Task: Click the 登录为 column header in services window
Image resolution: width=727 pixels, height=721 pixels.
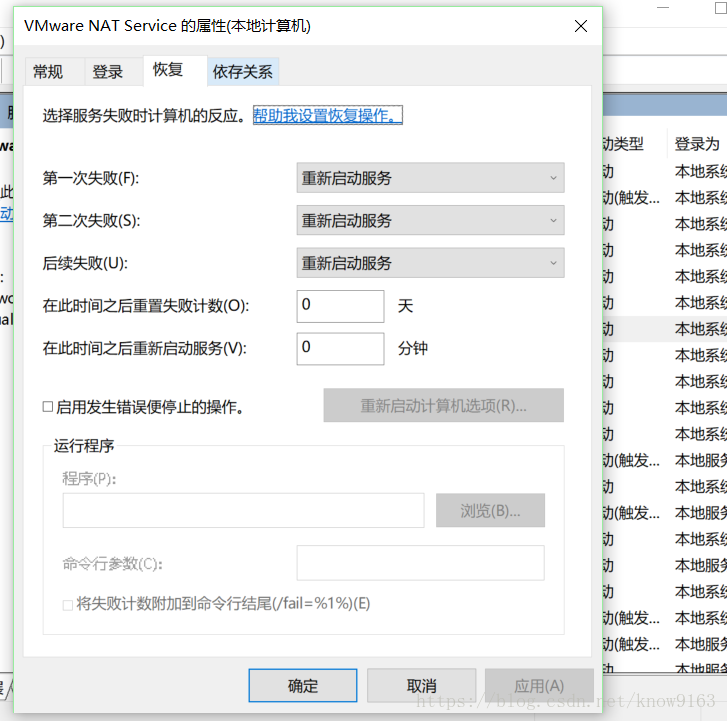Action: (x=697, y=144)
